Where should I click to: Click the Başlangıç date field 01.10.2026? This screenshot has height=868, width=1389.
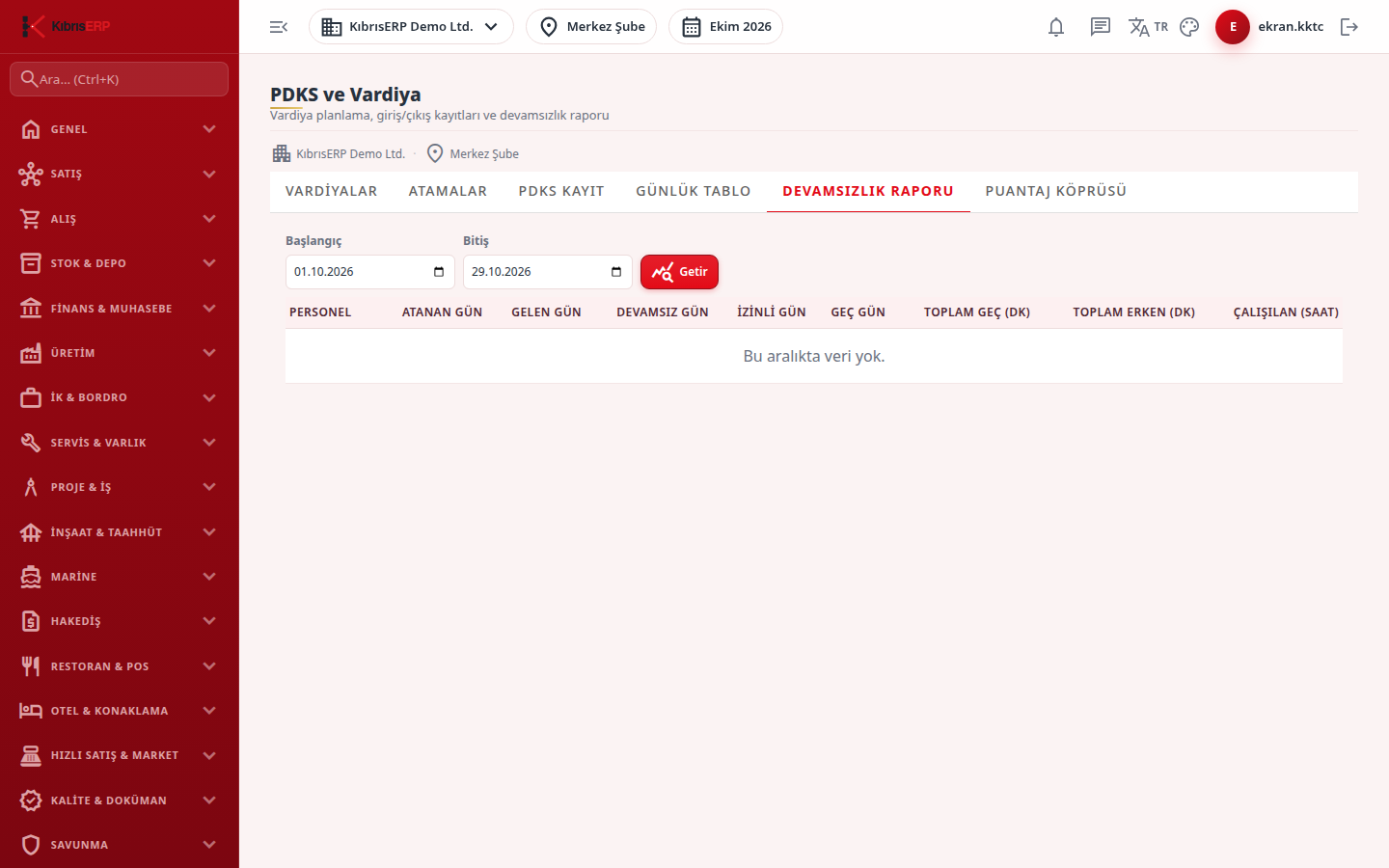(370, 272)
